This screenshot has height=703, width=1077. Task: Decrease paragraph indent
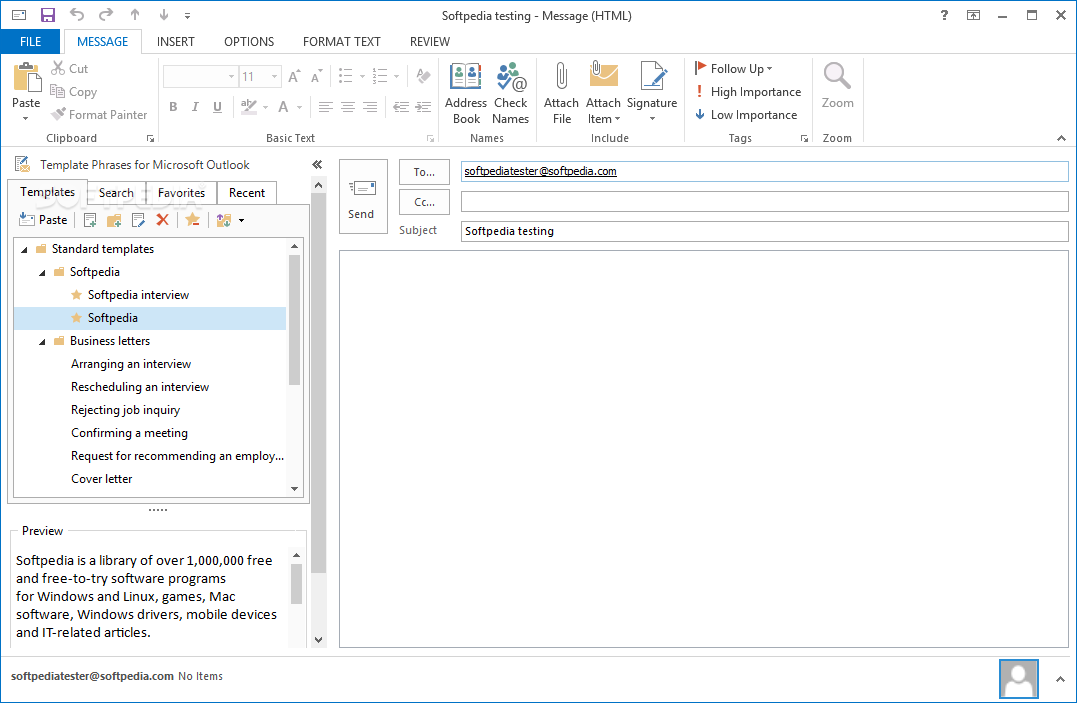(401, 107)
